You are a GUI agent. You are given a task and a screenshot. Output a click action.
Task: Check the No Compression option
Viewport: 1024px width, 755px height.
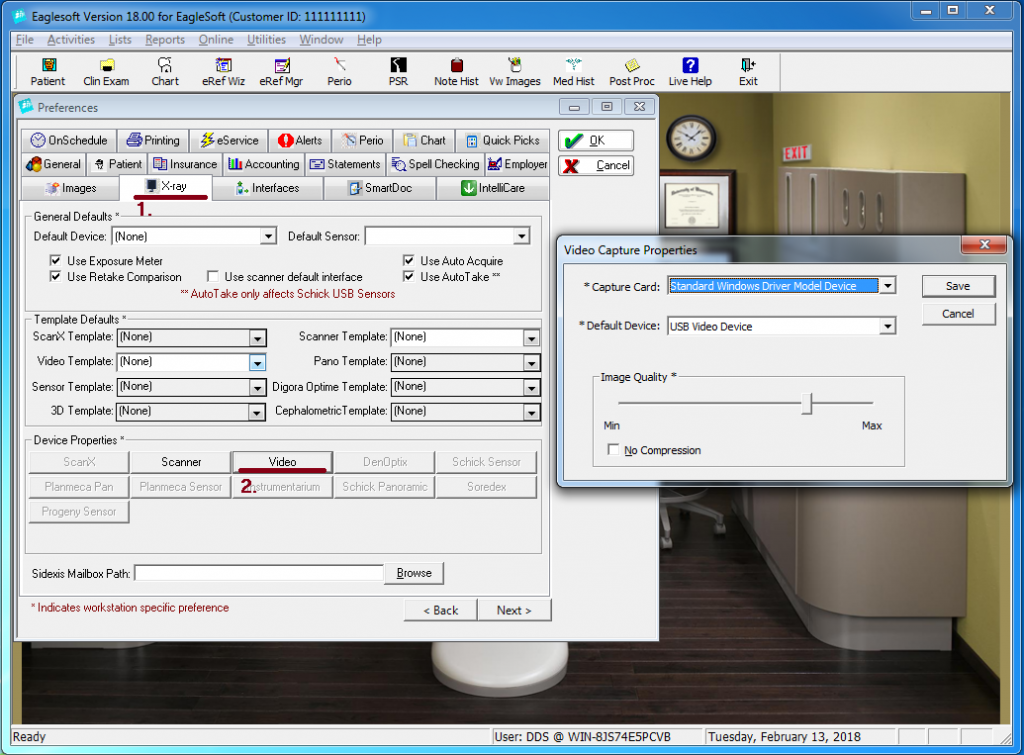tap(614, 451)
